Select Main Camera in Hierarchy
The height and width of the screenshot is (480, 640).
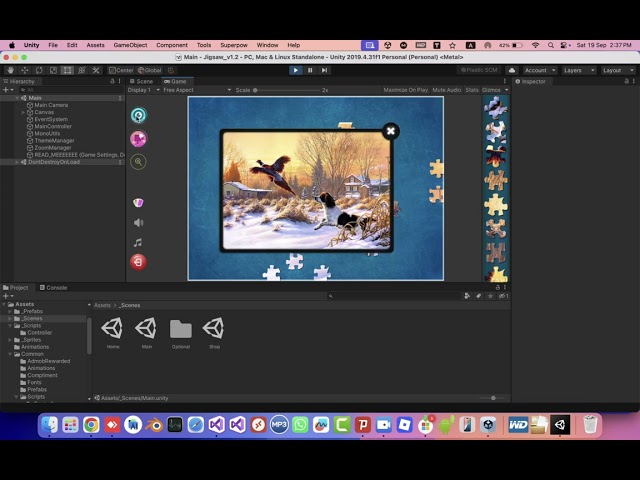(x=51, y=105)
